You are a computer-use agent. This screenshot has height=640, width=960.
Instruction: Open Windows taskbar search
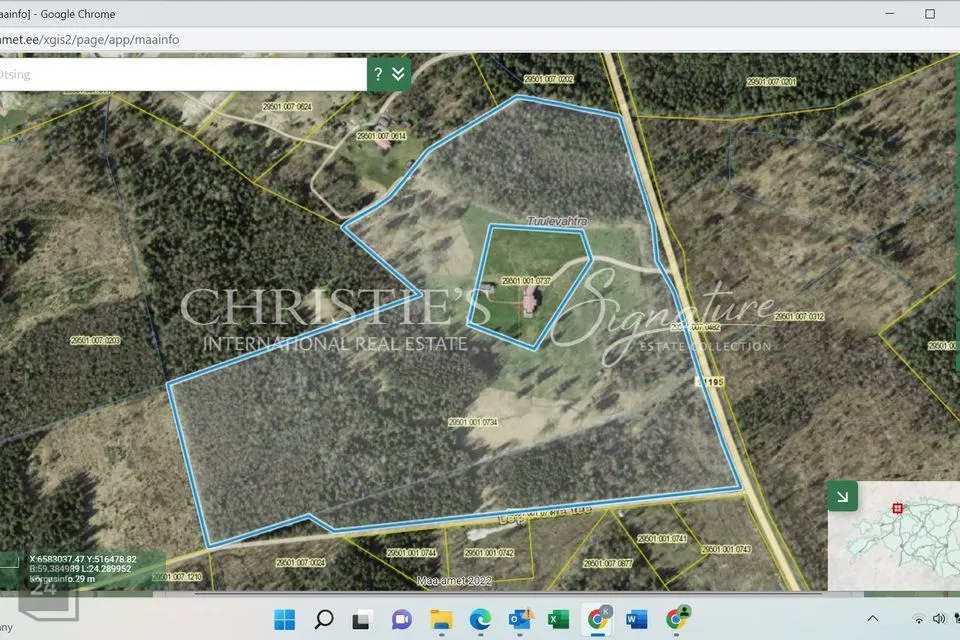point(324,619)
